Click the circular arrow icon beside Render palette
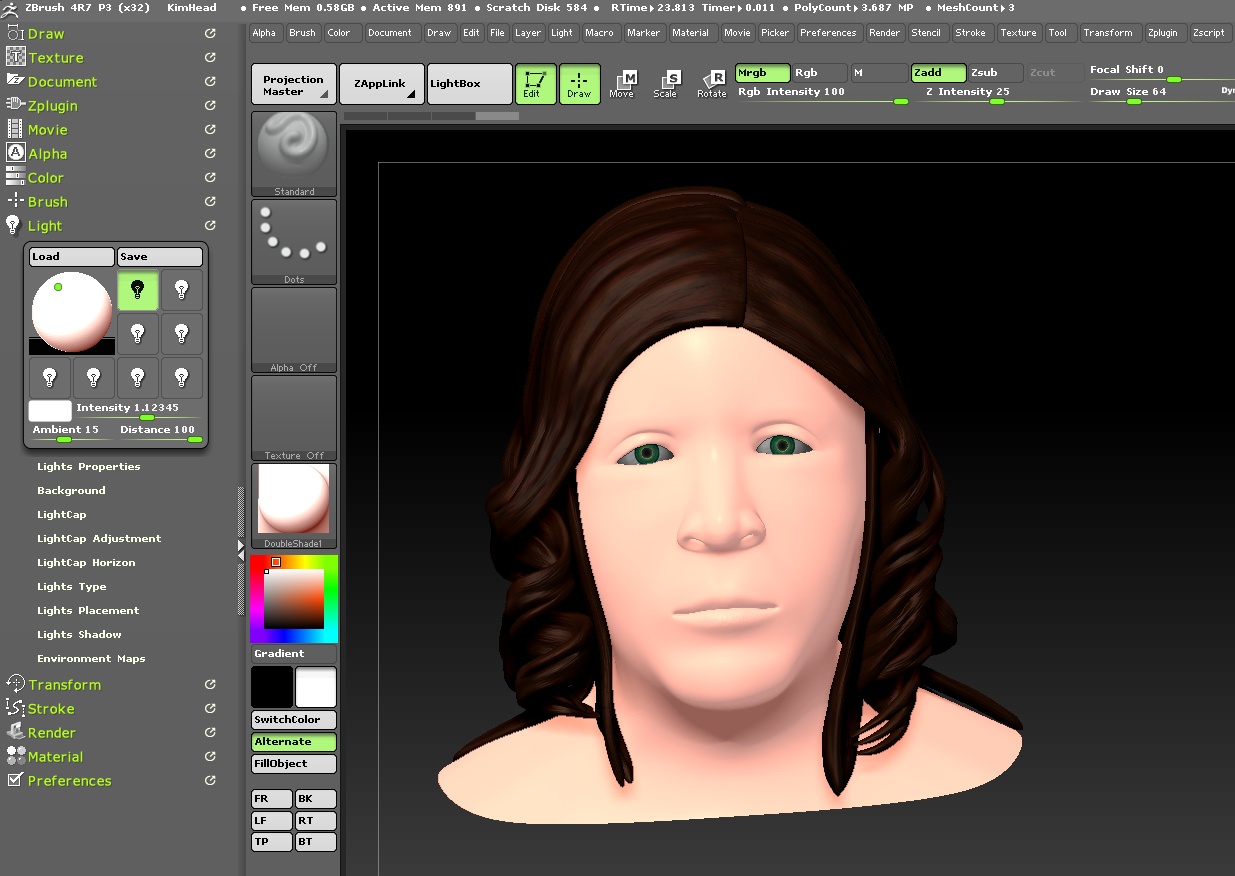1235x876 pixels. click(210, 732)
